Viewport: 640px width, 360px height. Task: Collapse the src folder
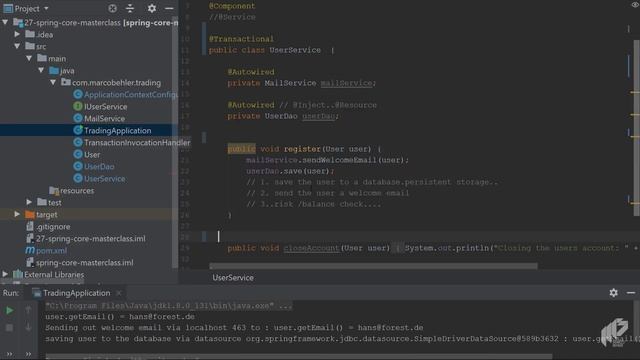coord(17,46)
